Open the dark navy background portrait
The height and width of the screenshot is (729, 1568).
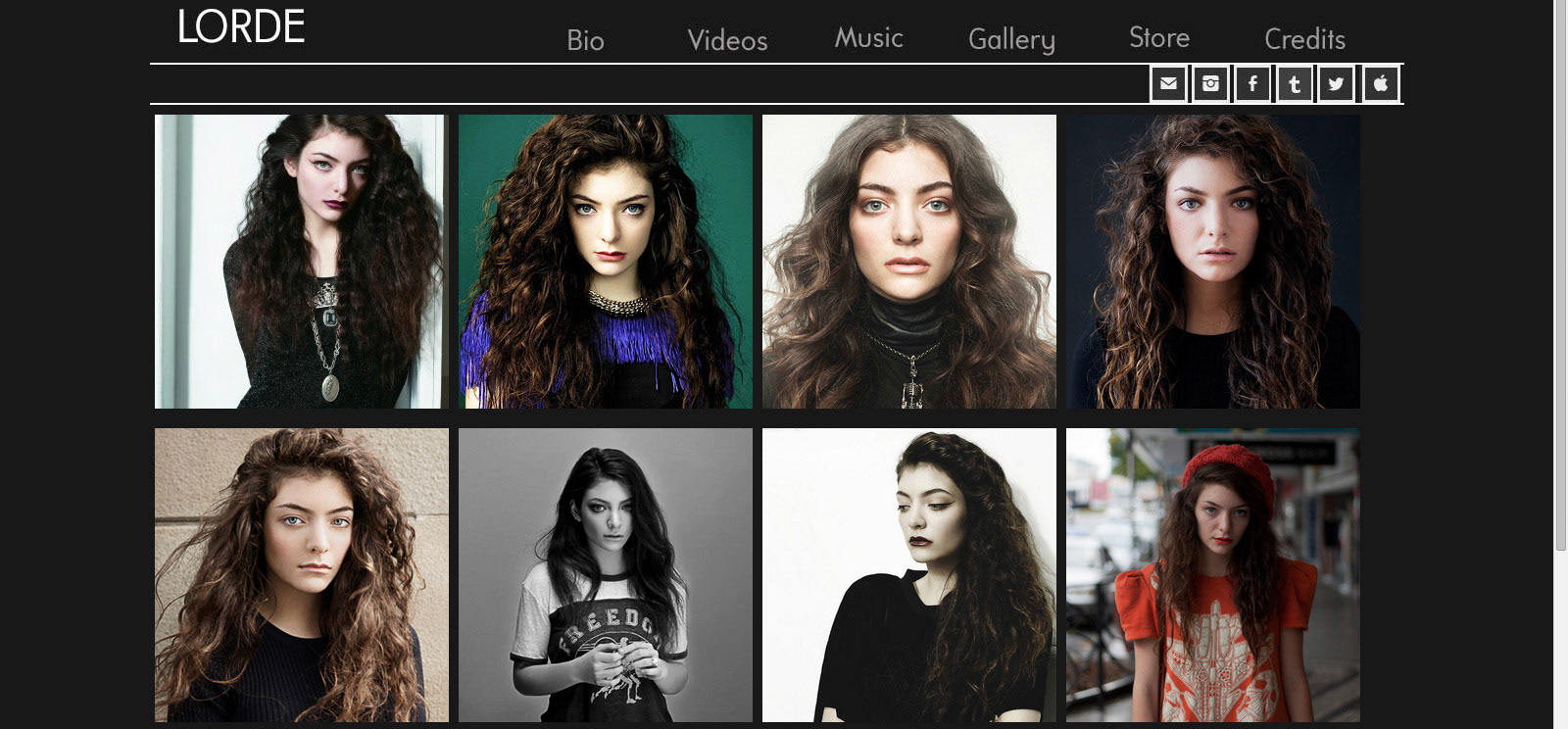[1213, 262]
